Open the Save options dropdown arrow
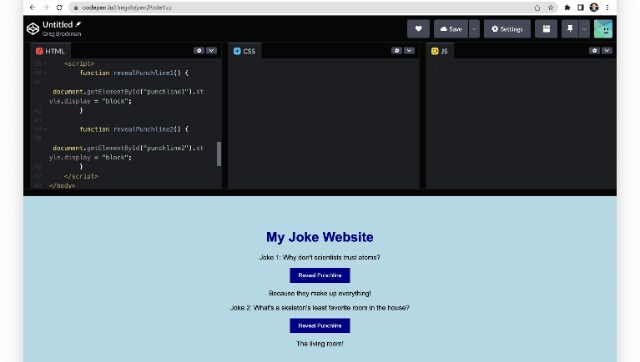This screenshot has width=640, height=362. pyautogui.click(x=474, y=29)
